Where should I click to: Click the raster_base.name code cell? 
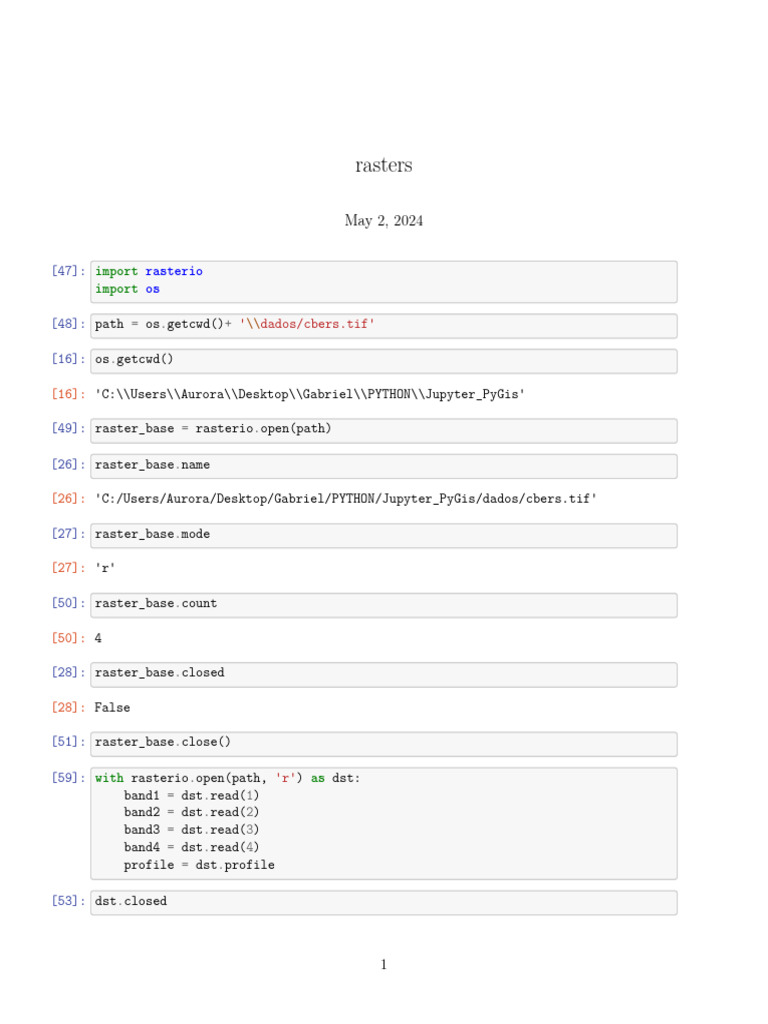383,465
